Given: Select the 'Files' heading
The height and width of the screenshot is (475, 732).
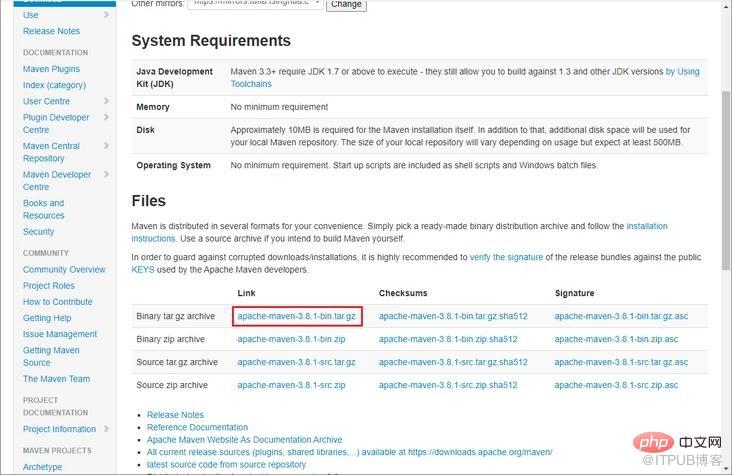Looking at the screenshot, I should 148,201.
